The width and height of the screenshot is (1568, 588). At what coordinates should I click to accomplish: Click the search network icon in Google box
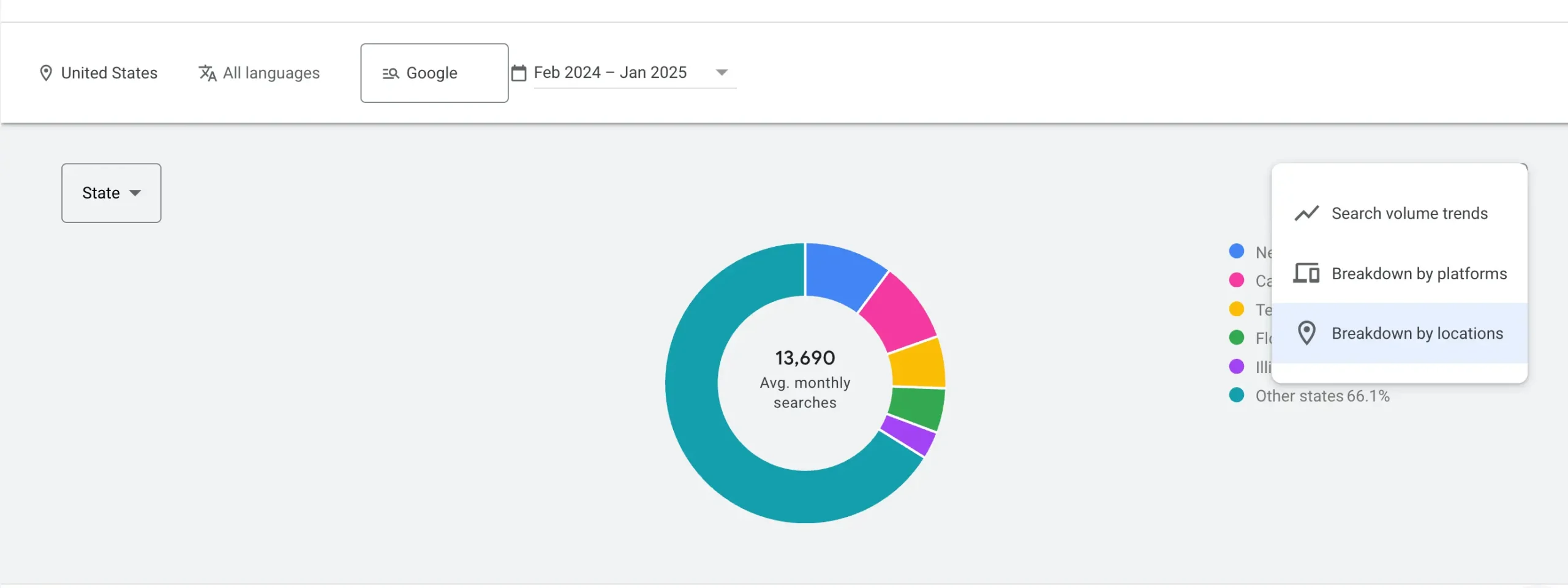tap(391, 73)
